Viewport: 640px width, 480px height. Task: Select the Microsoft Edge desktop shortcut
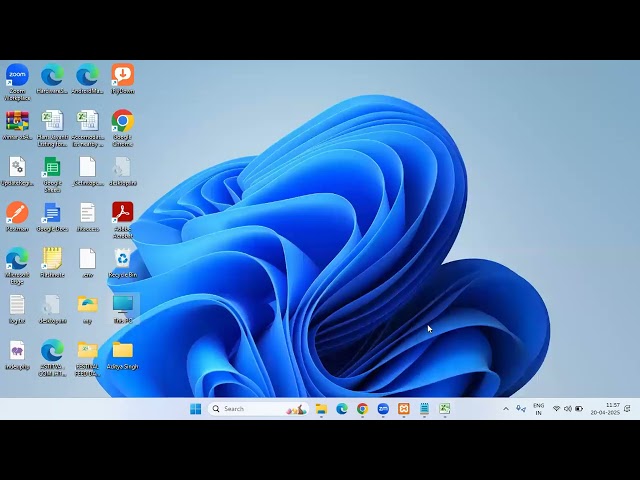(x=17, y=258)
